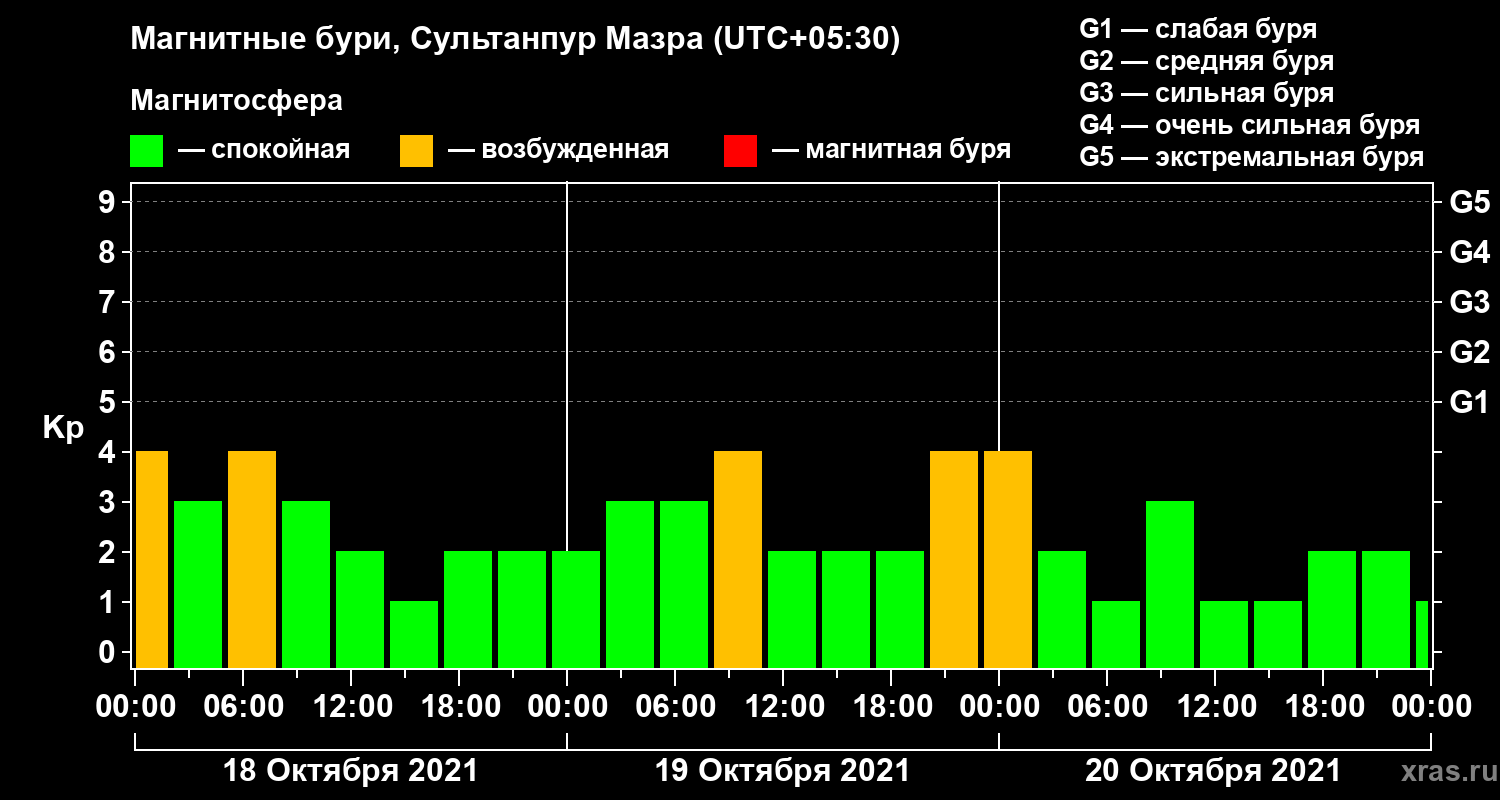Click the orange bar ending 19 October before midnight
The image size is (1500, 800).
point(954,559)
